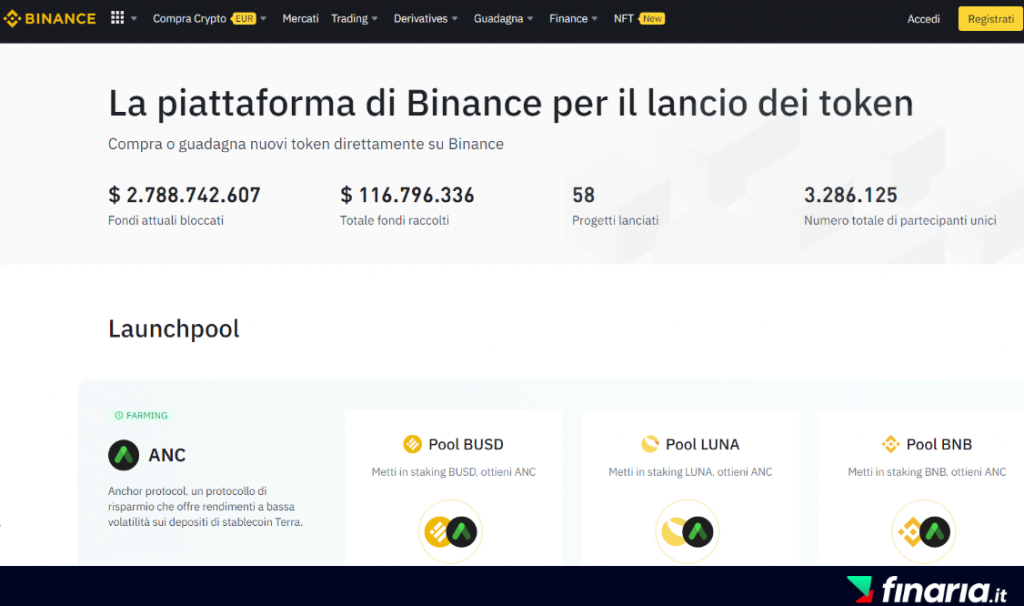Expand the Compra Crypto dropdown arrow
1024x606 pixels.
263,19
